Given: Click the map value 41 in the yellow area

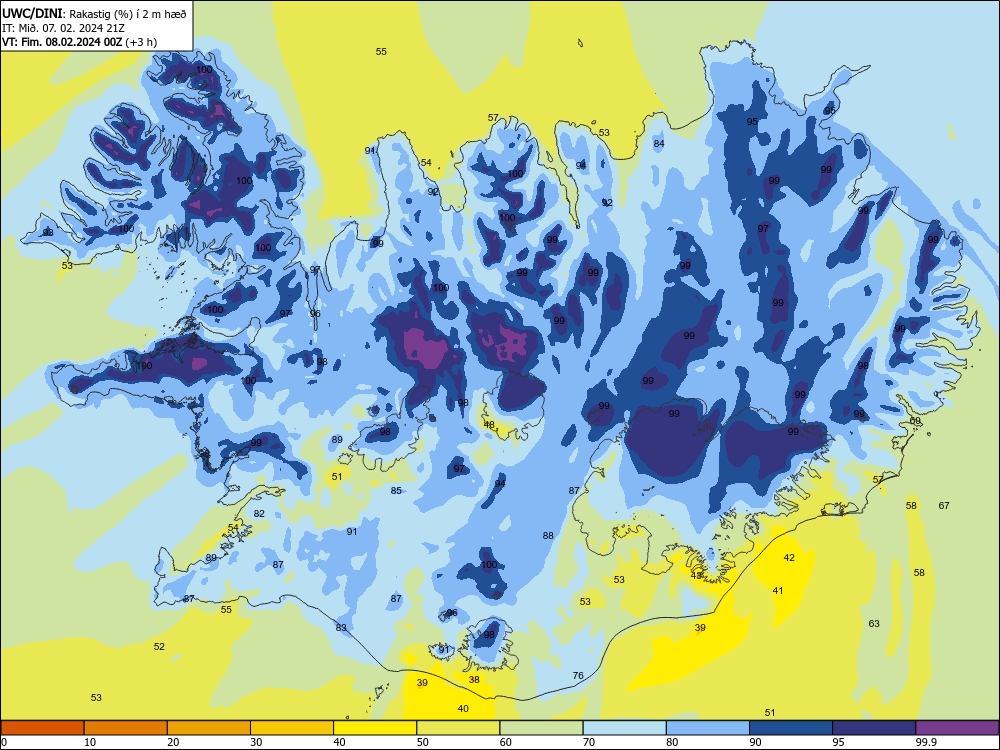Looking at the screenshot, I should 777,591.
